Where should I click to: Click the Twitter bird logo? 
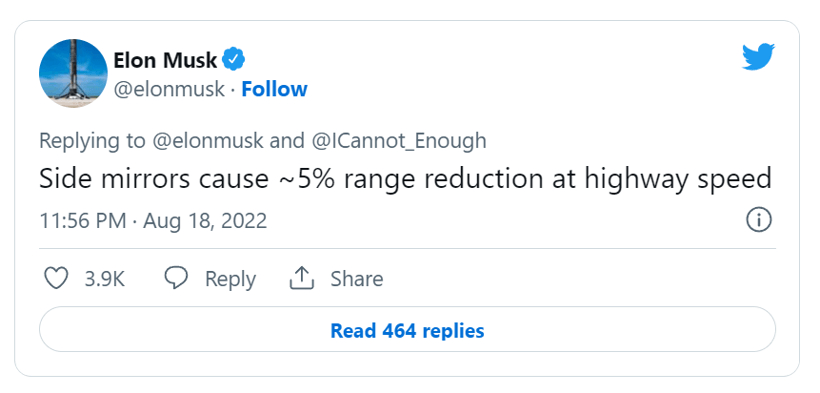coord(758,57)
